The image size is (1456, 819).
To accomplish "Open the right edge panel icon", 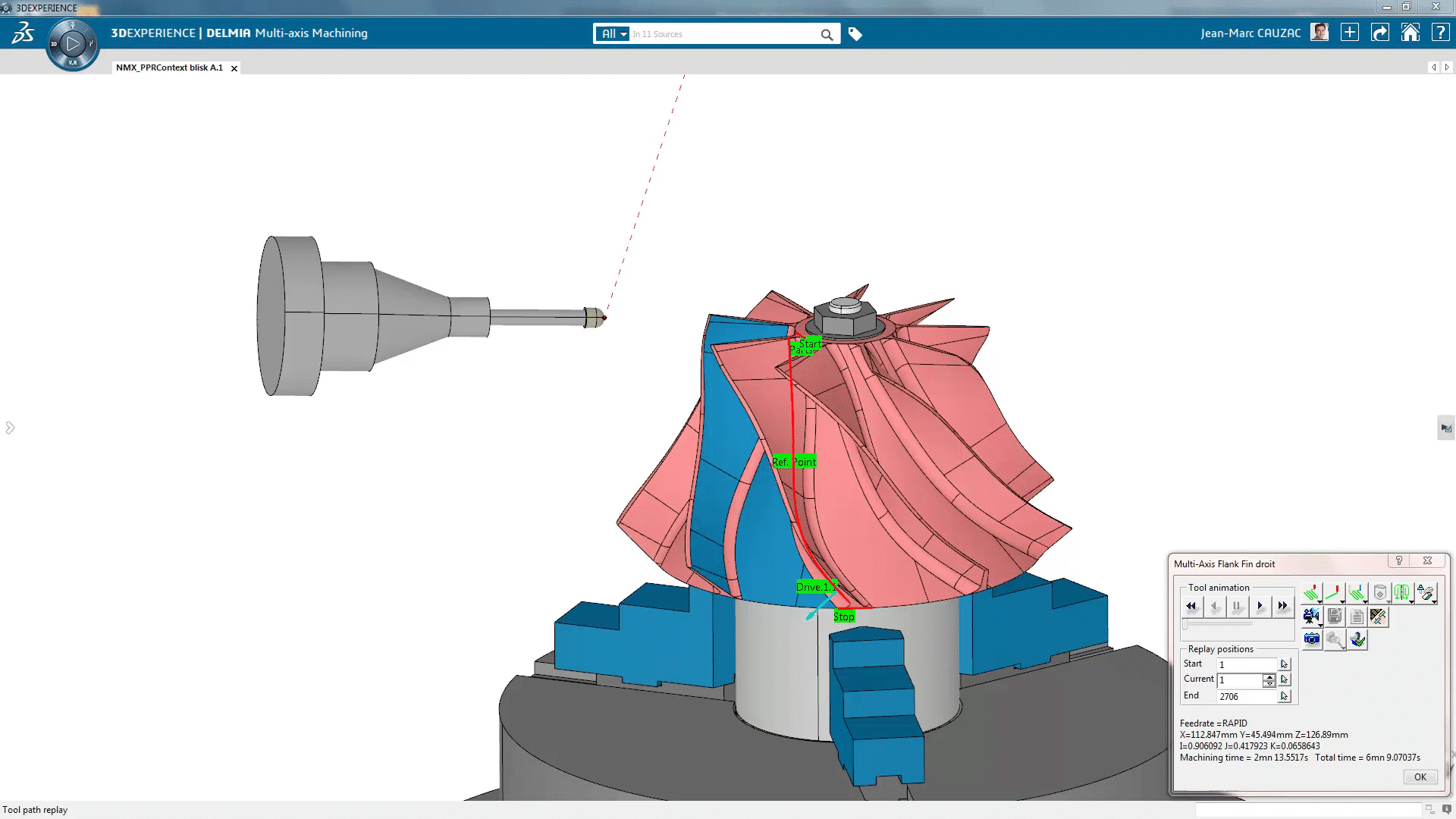I will pyautogui.click(x=1446, y=428).
